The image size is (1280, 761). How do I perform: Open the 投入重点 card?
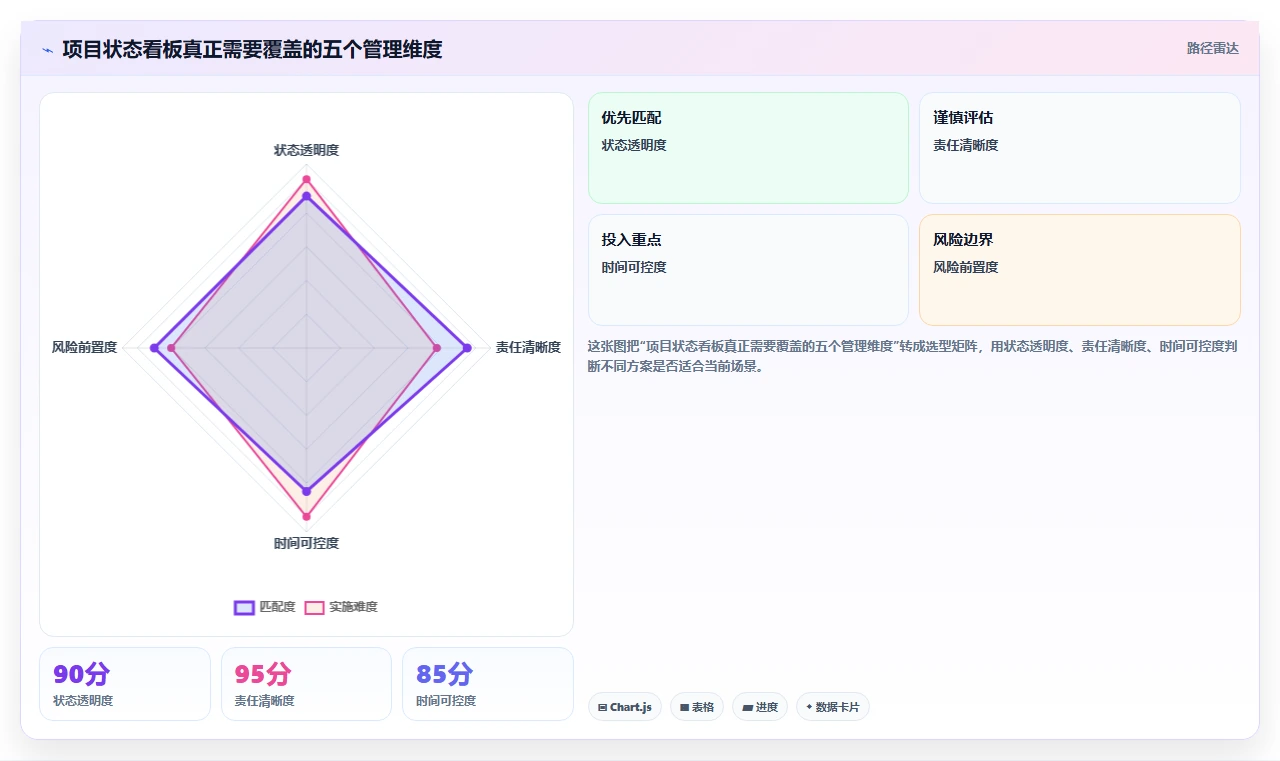pyautogui.click(x=748, y=270)
